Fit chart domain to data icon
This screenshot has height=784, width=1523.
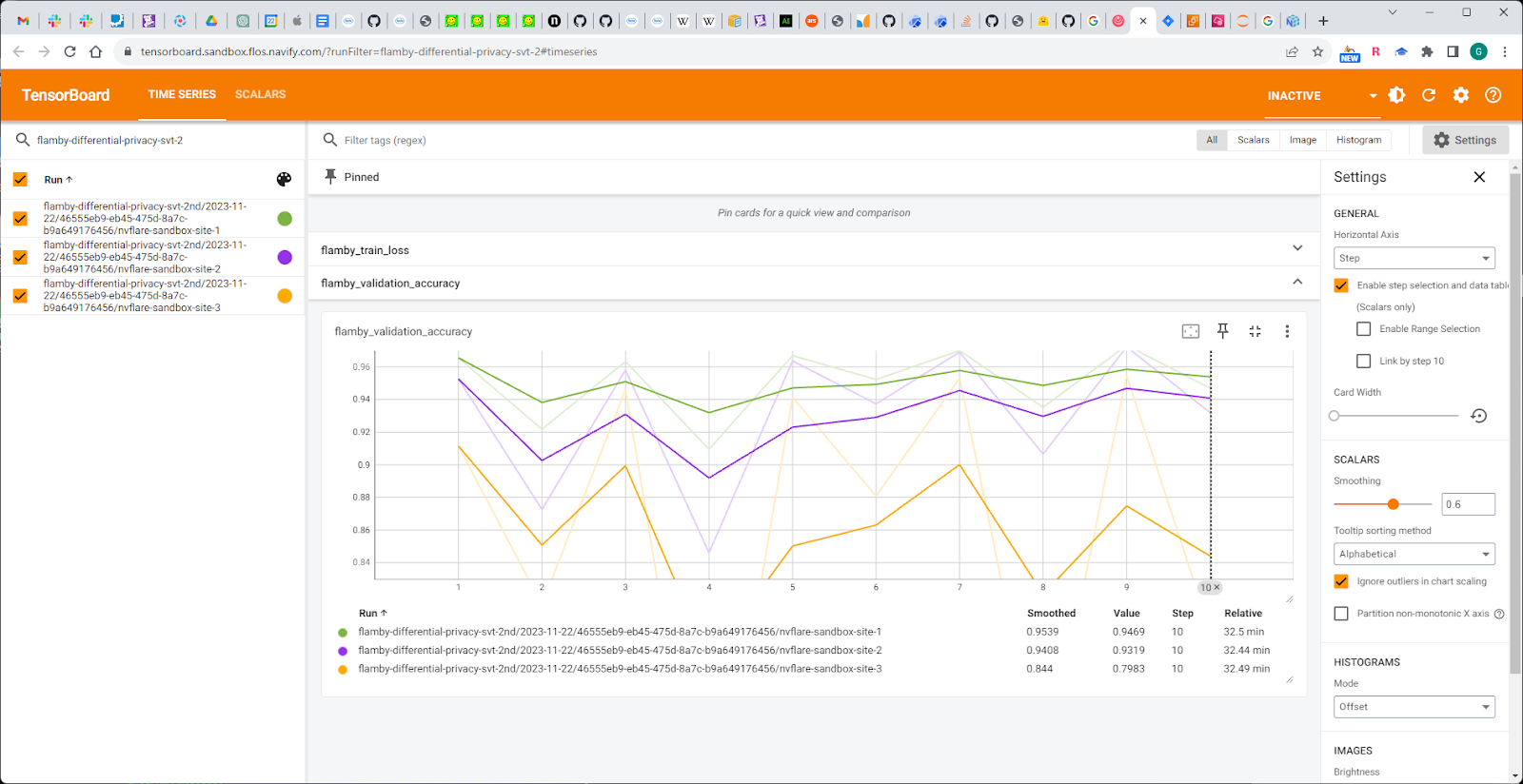click(1191, 331)
